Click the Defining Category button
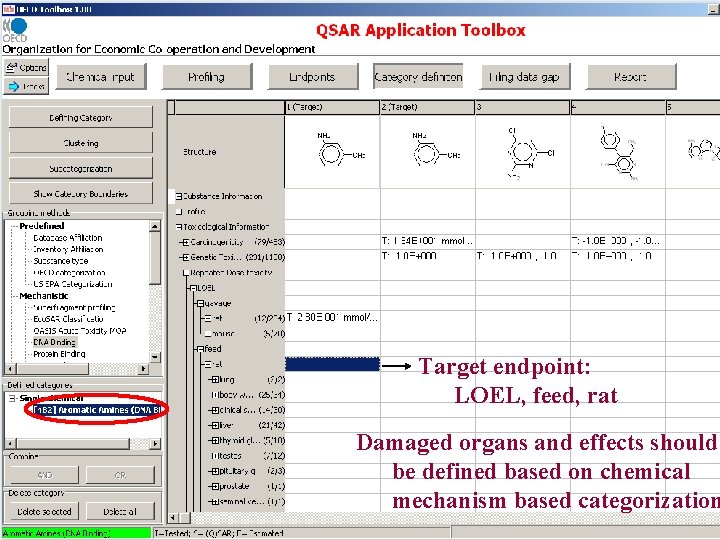This screenshot has height=540, width=720. point(81,118)
